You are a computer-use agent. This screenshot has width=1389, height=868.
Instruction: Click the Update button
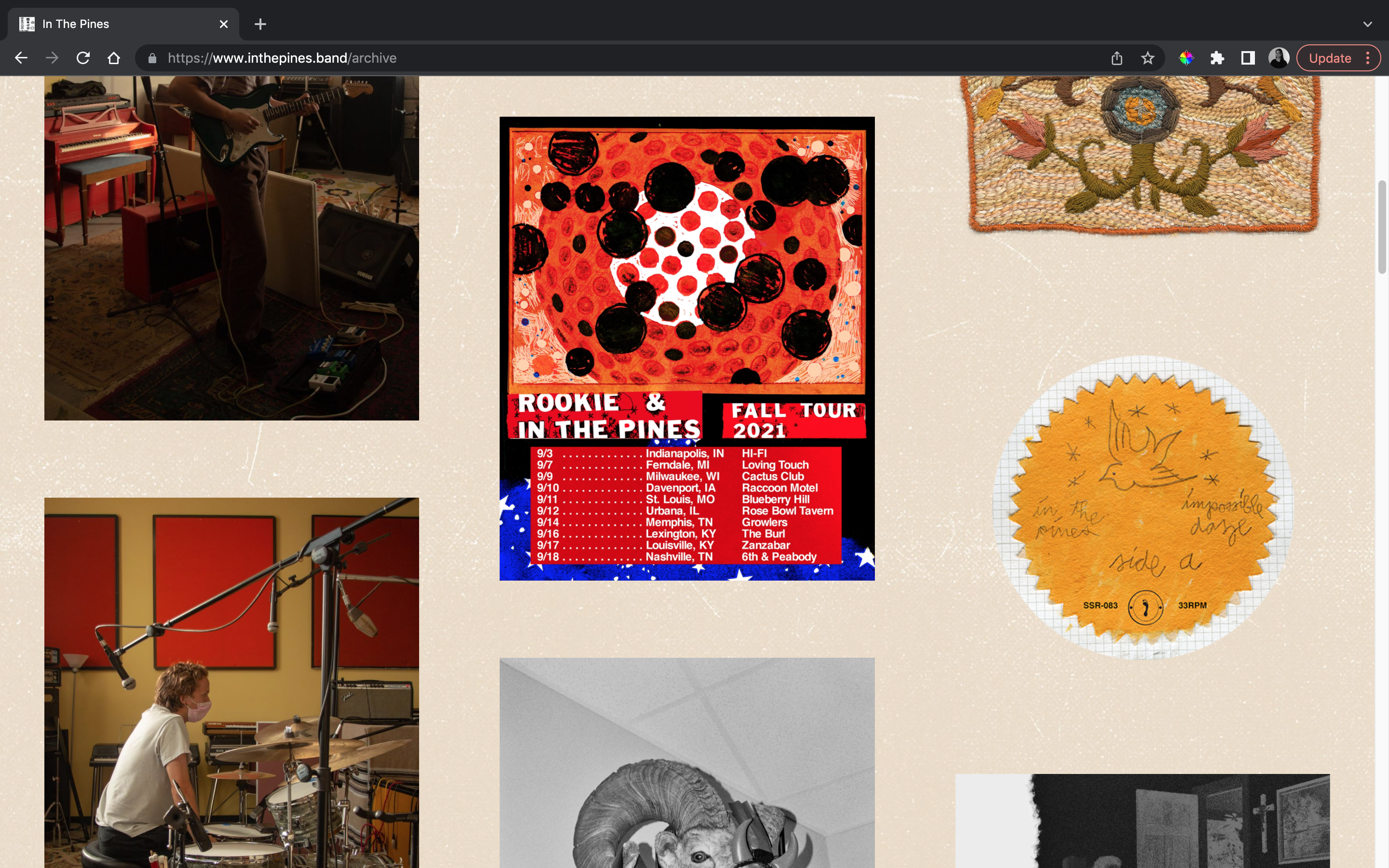1329,58
